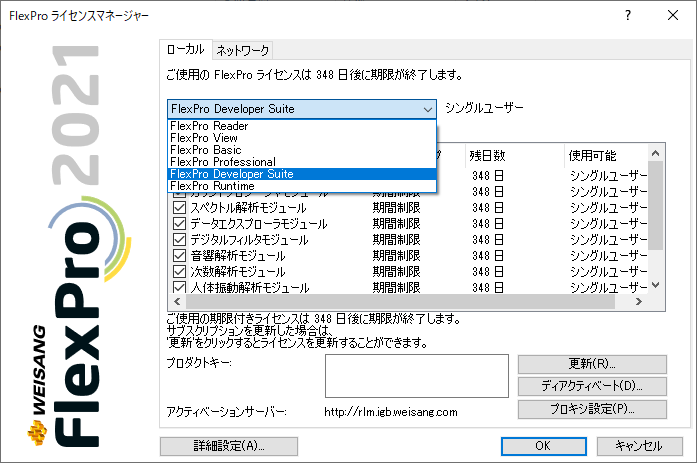Click horizontal scrollbar right arrow

click(639, 302)
